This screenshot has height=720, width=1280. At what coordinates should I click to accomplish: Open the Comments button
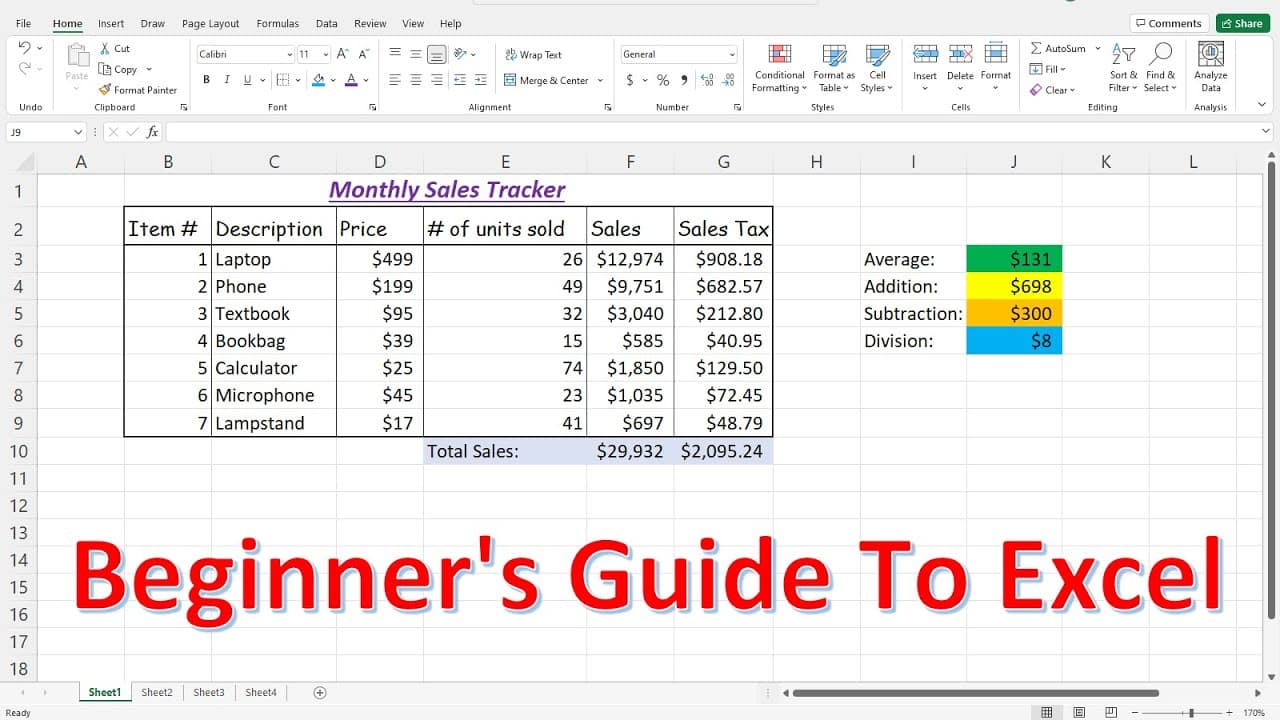(1168, 23)
